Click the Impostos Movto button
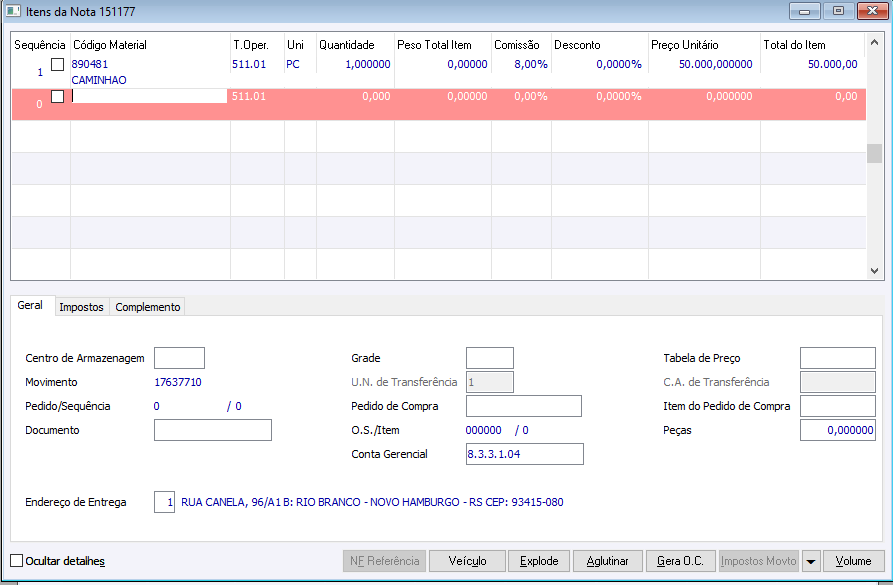Viewport: 893px width, 585px height. click(x=759, y=561)
